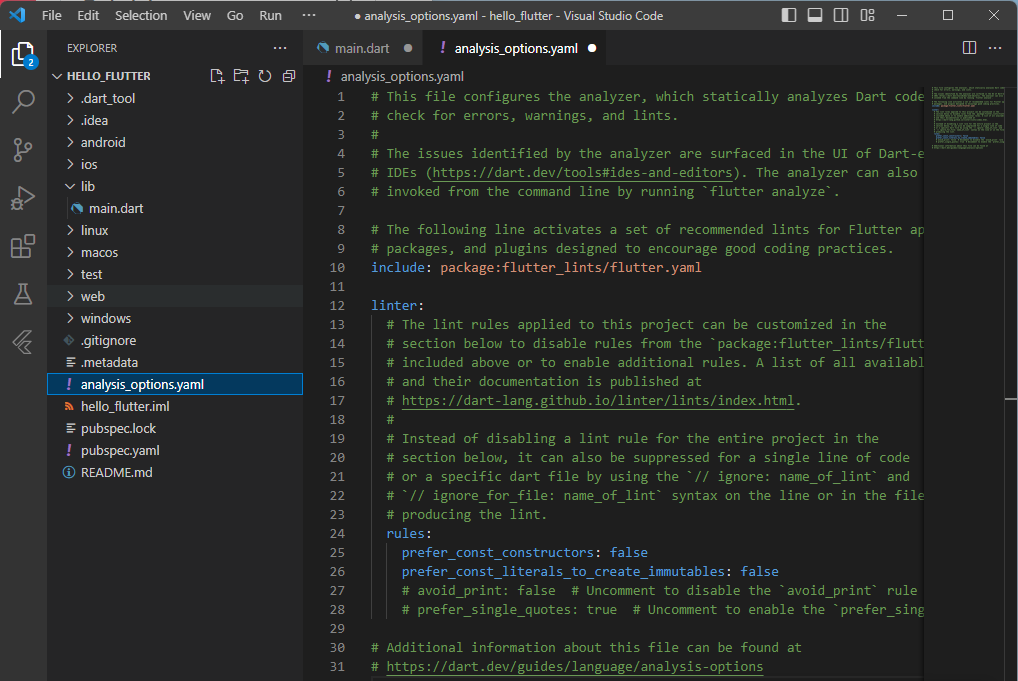
Task: Open the View menu
Action: pyautogui.click(x=197, y=16)
